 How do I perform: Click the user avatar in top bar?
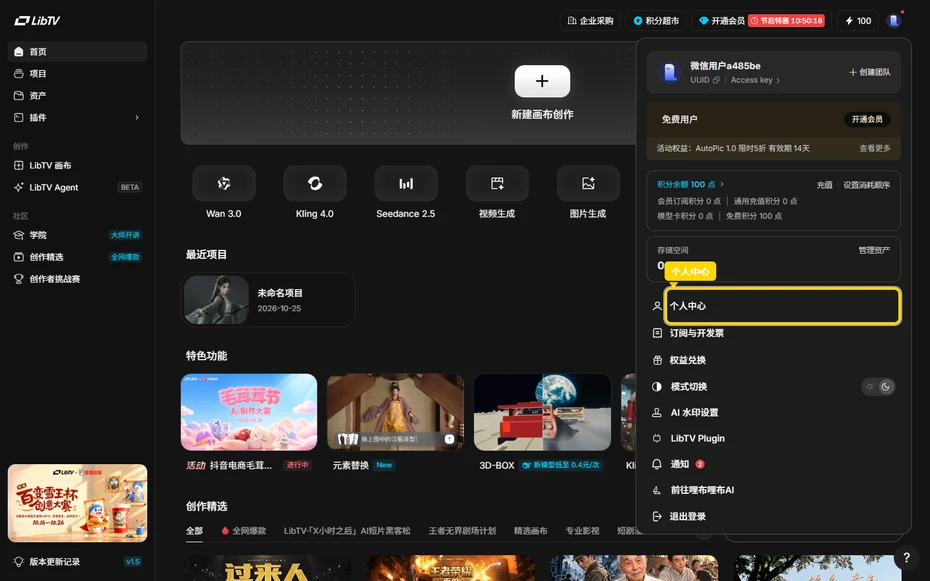click(x=894, y=21)
